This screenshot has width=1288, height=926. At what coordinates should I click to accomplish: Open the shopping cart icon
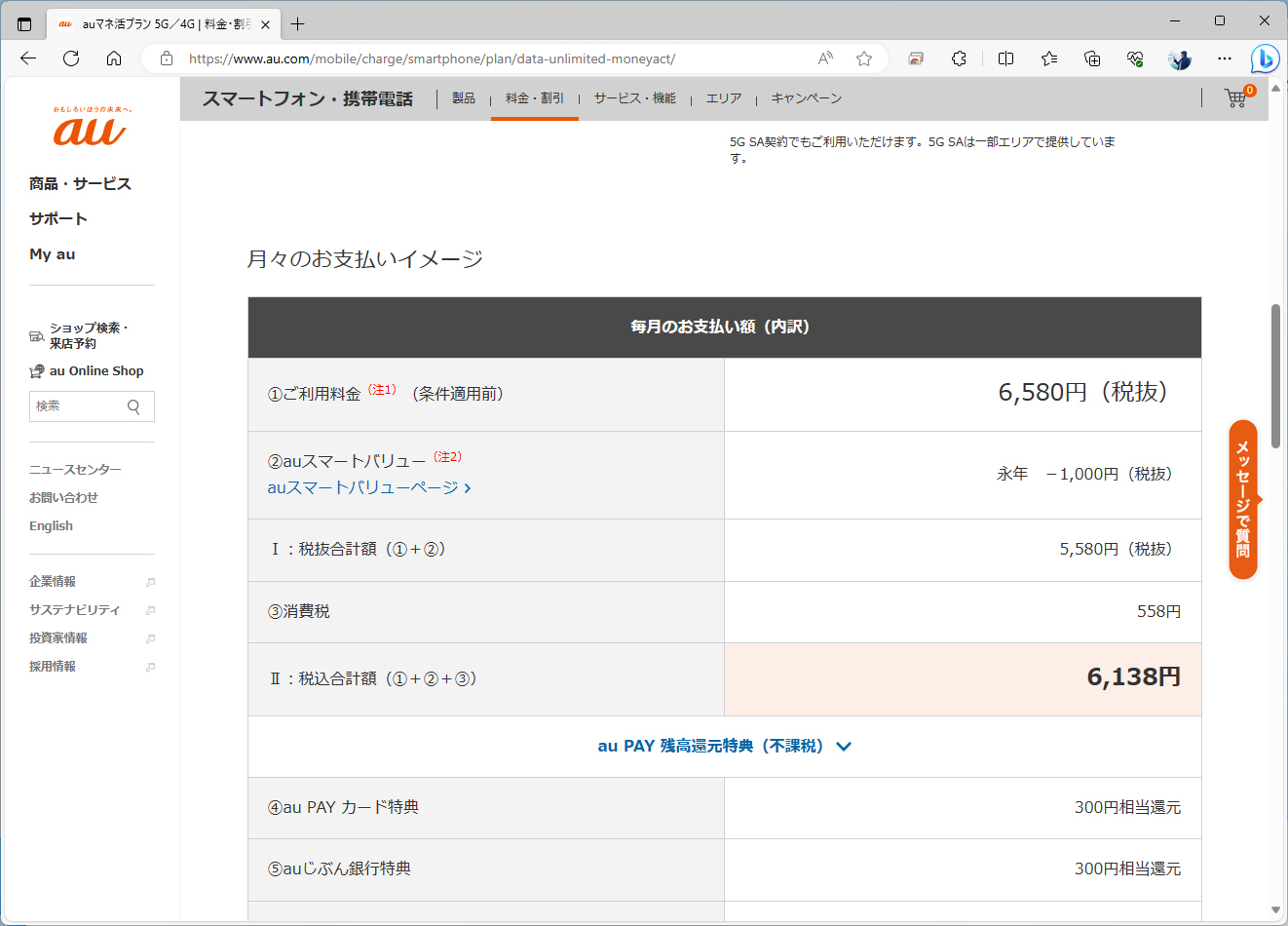(1236, 97)
